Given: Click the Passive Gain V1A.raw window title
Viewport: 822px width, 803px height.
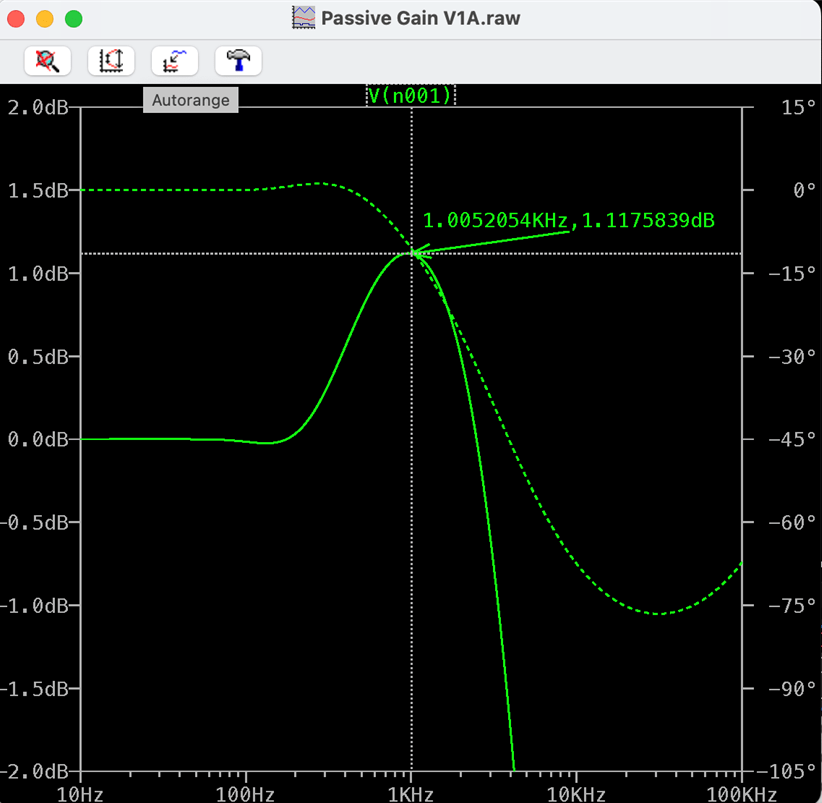Looking at the screenshot, I should [x=420, y=18].
